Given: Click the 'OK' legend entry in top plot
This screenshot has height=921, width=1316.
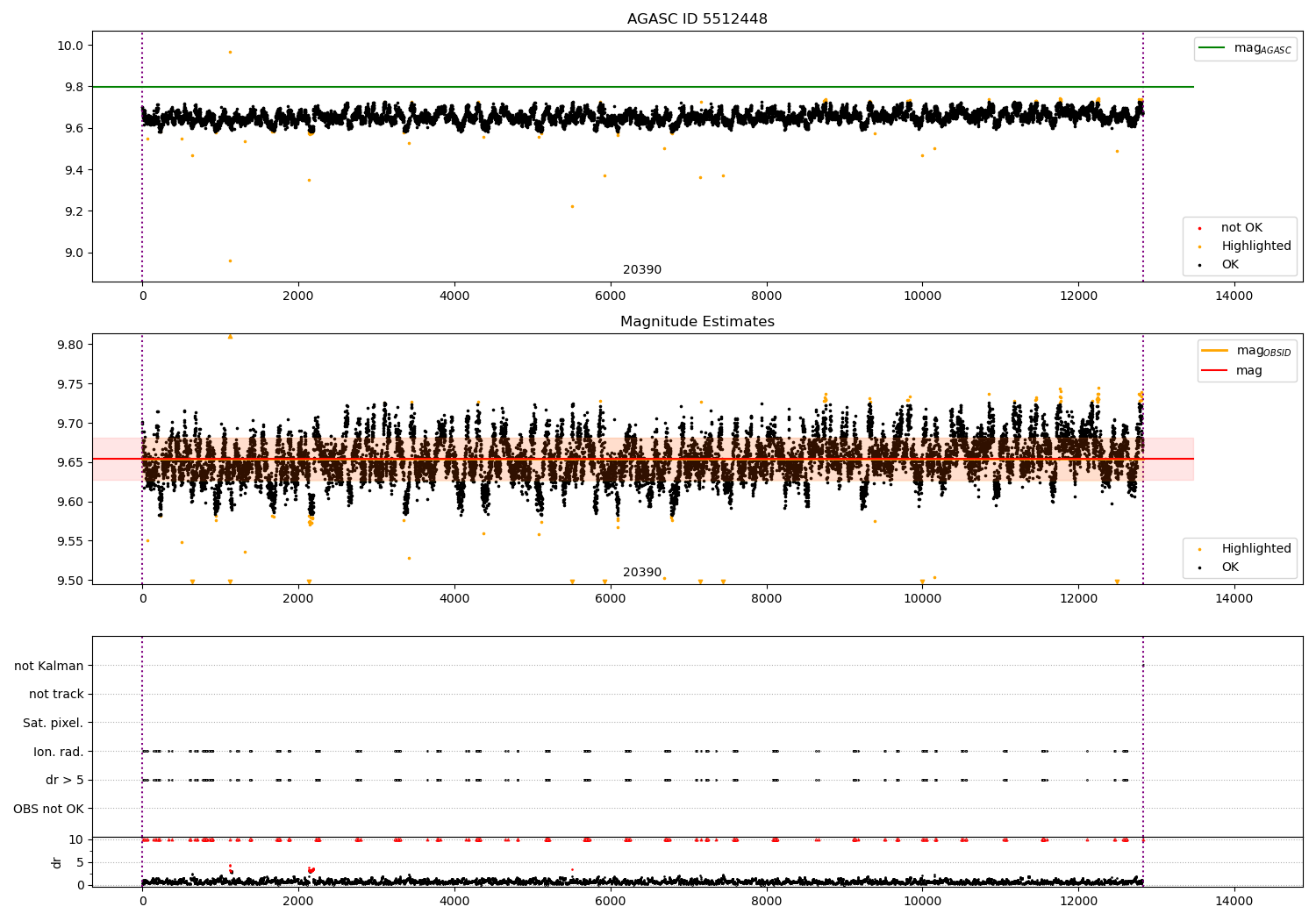Looking at the screenshot, I should [1230, 265].
